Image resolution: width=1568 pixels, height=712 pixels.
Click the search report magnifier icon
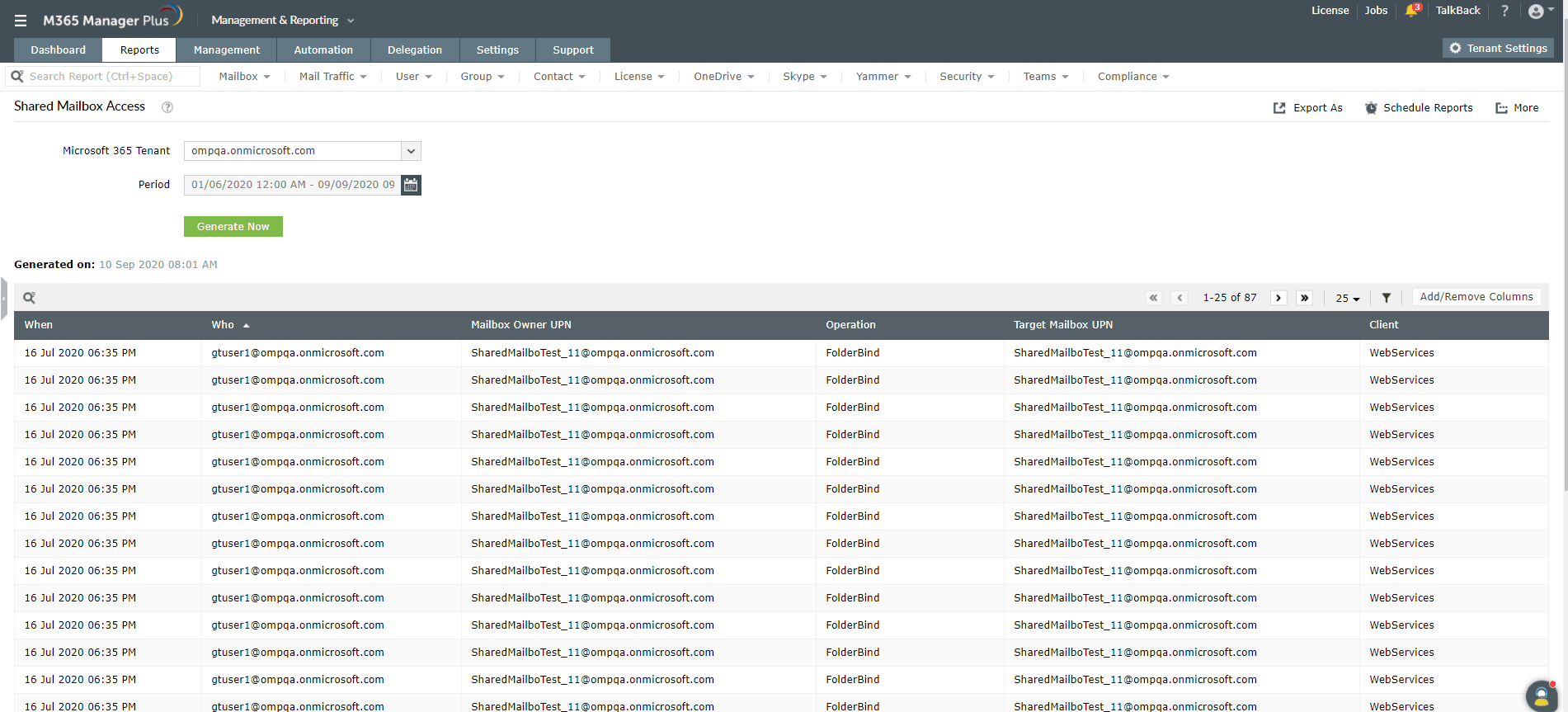click(x=17, y=76)
